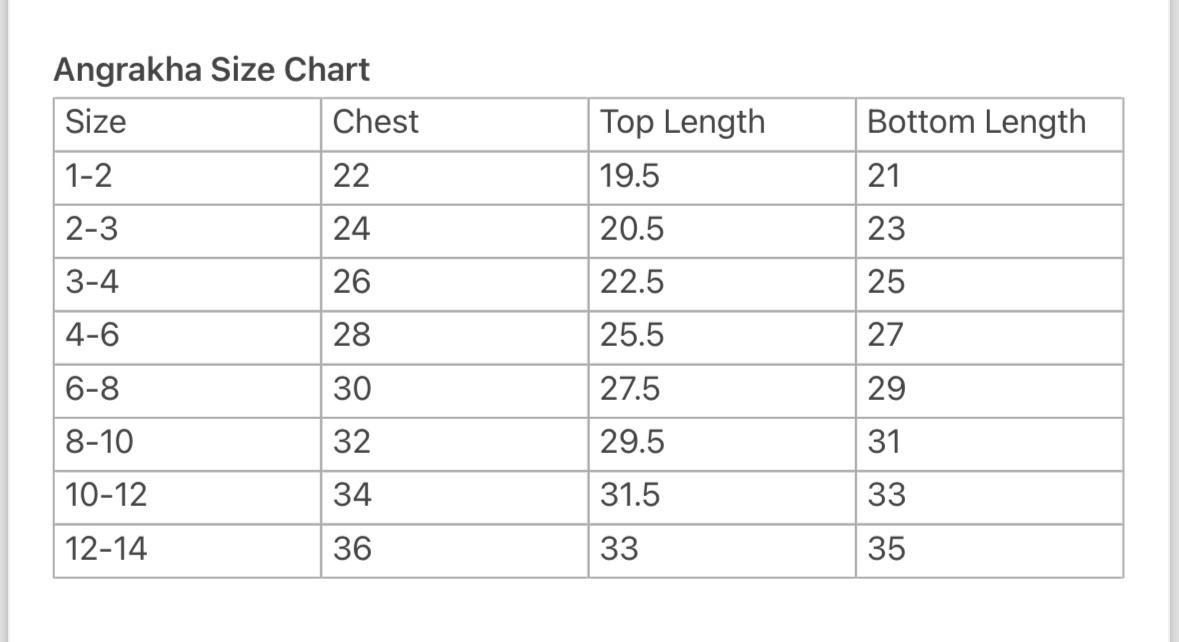Screen dimensions: 1179x642
Task: Select top length value 19.5
Action: pyautogui.click(x=630, y=177)
